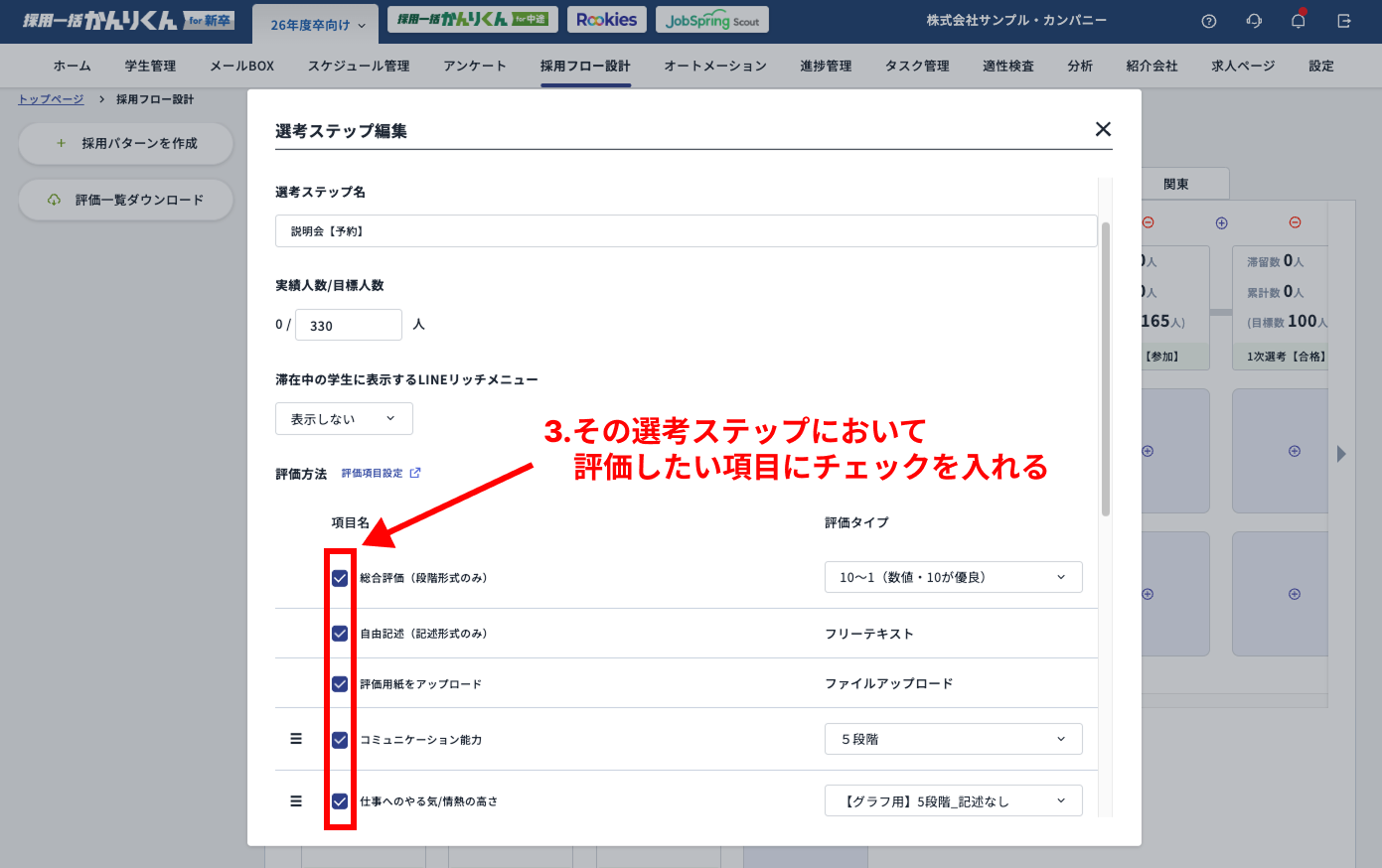This screenshot has height=868, width=1382.
Task: Click the 評価一覧ダウンロード button
Action: (x=126, y=200)
